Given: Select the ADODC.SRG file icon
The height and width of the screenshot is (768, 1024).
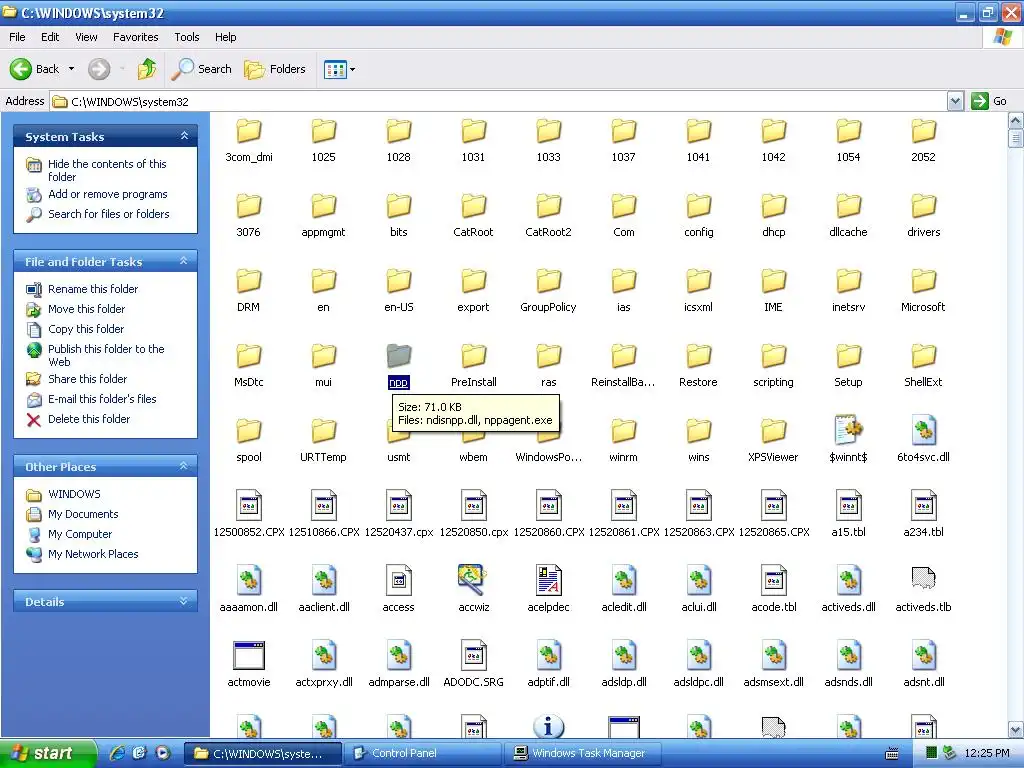Looking at the screenshot, I should [x=473, y=655].
